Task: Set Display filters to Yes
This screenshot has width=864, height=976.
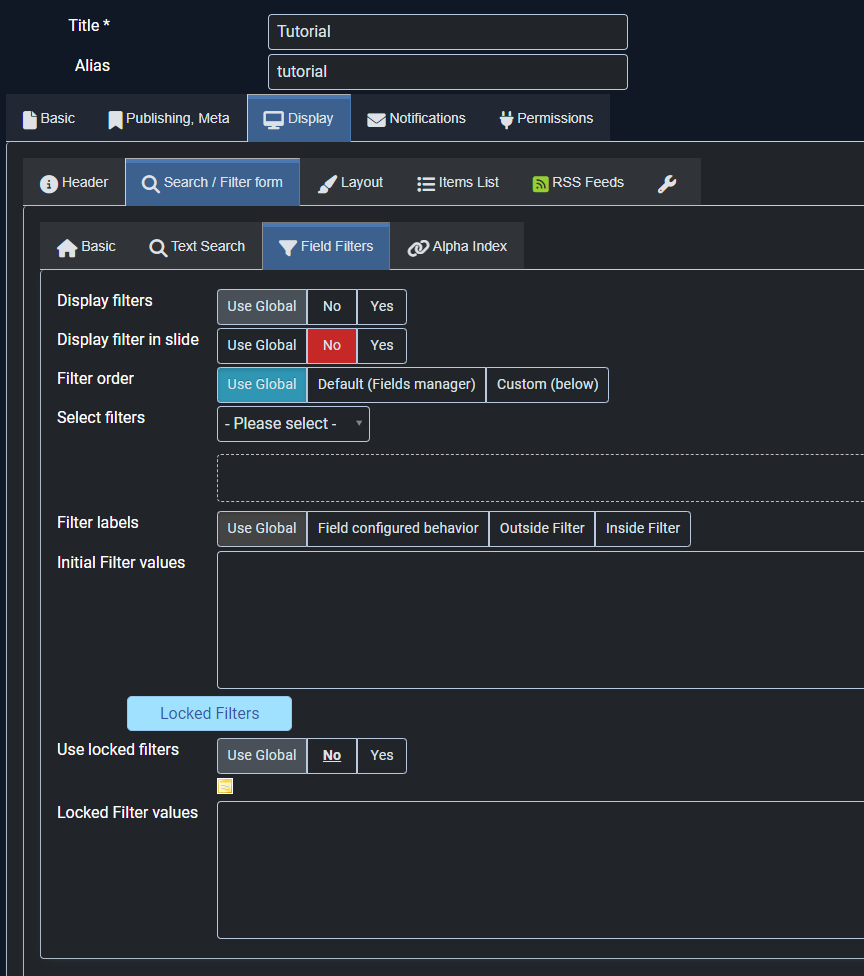Action: pos(382,306)
